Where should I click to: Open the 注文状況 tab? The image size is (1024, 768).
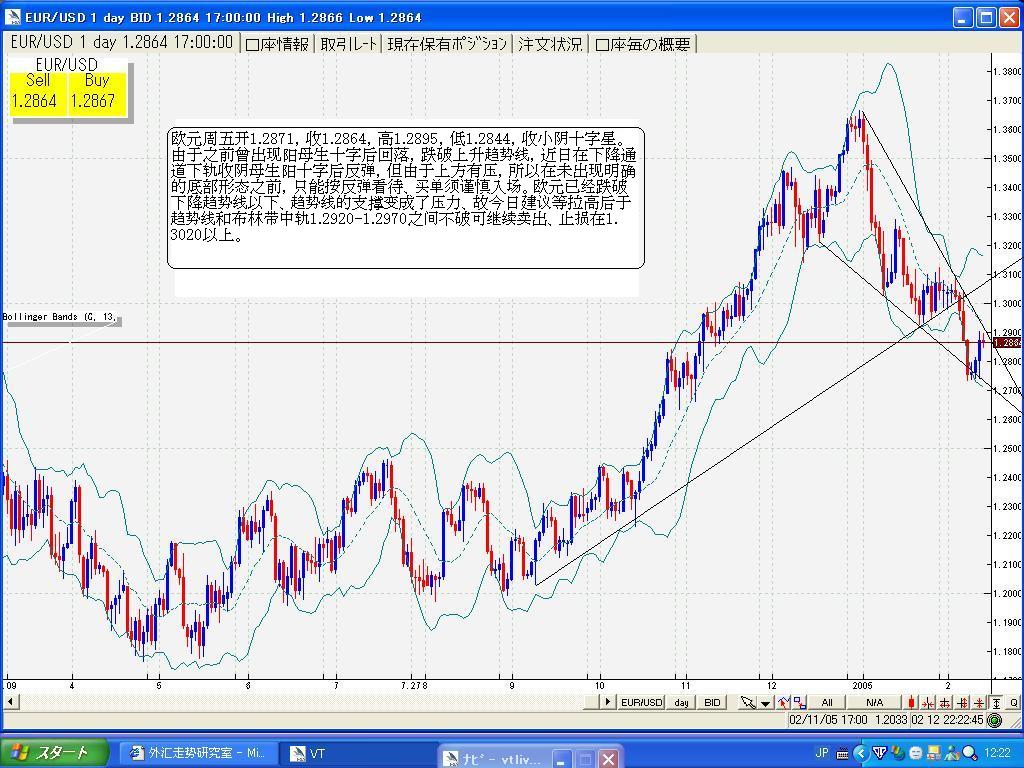coord(550,44)
